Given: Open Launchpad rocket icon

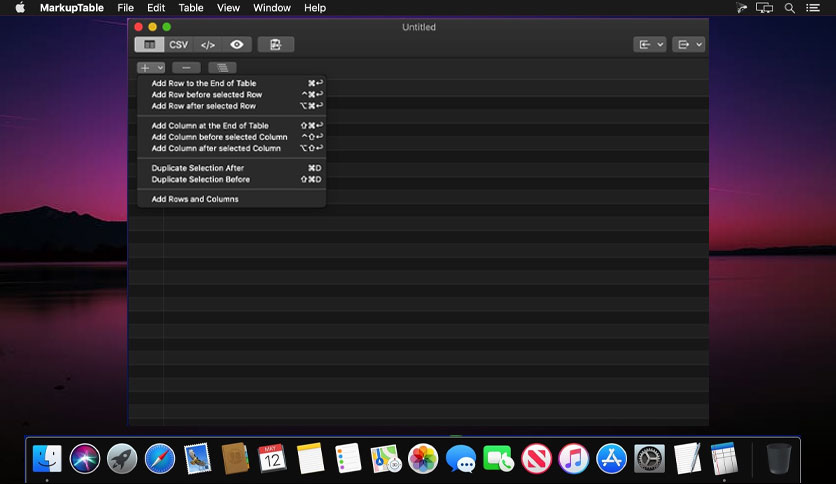Looking at the screenshot, I should [x=122, y=458].
